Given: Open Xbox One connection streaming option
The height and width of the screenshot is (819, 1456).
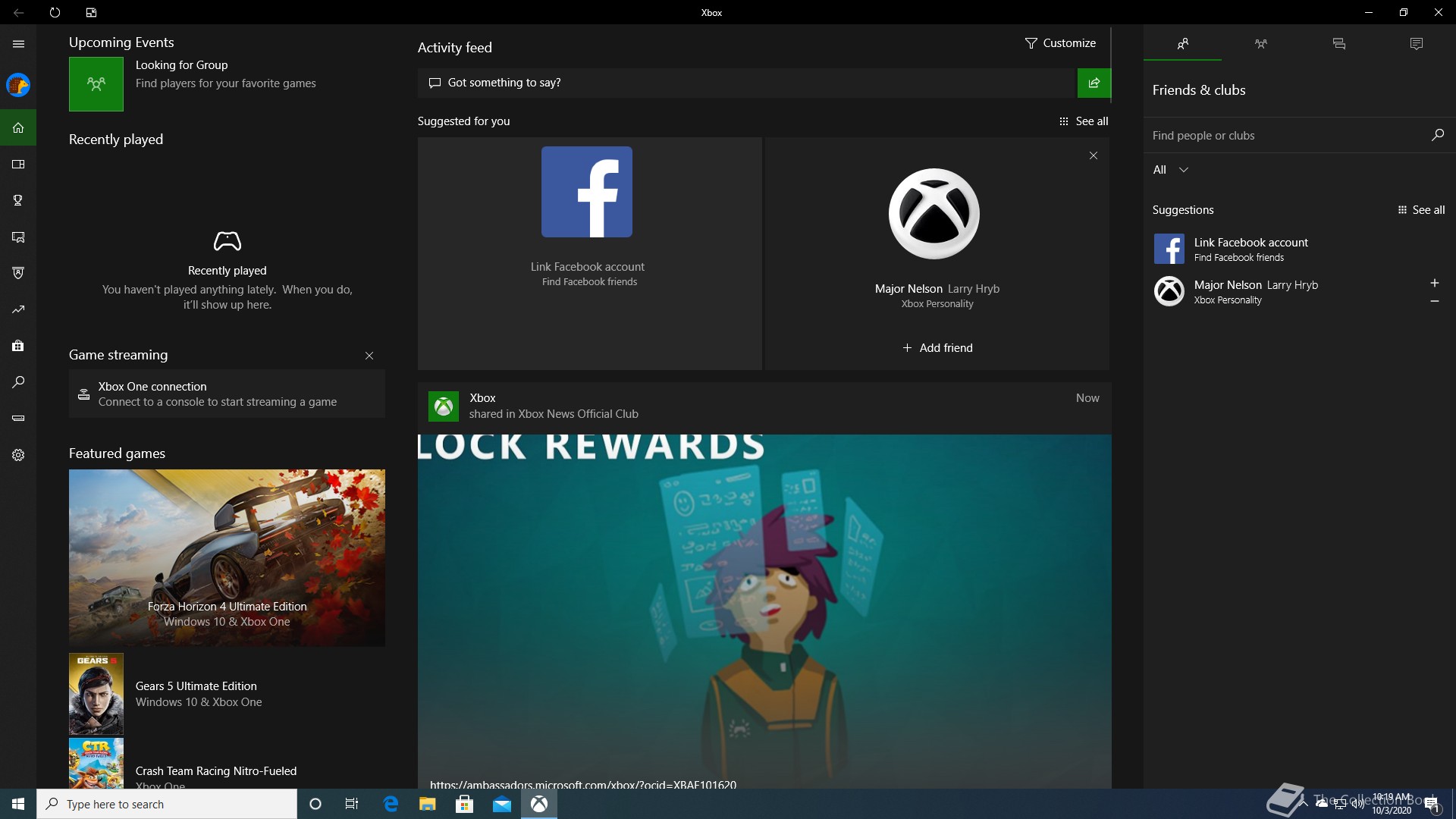Looking at the screenshot, I should tap(227, 394).
